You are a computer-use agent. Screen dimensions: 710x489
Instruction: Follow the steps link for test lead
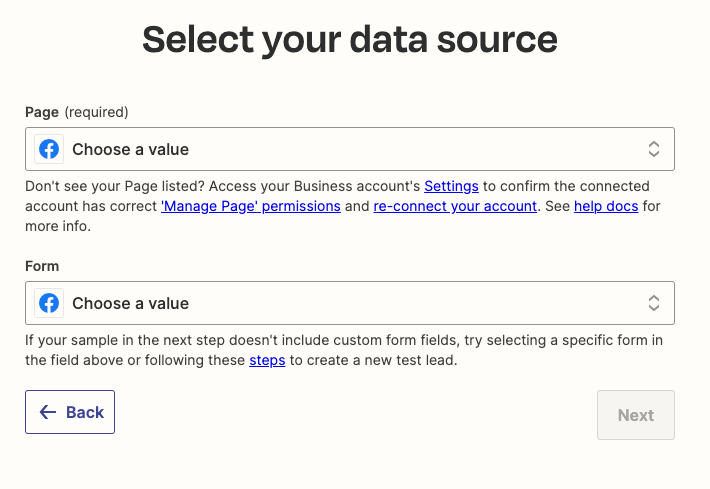click(267, 361)
